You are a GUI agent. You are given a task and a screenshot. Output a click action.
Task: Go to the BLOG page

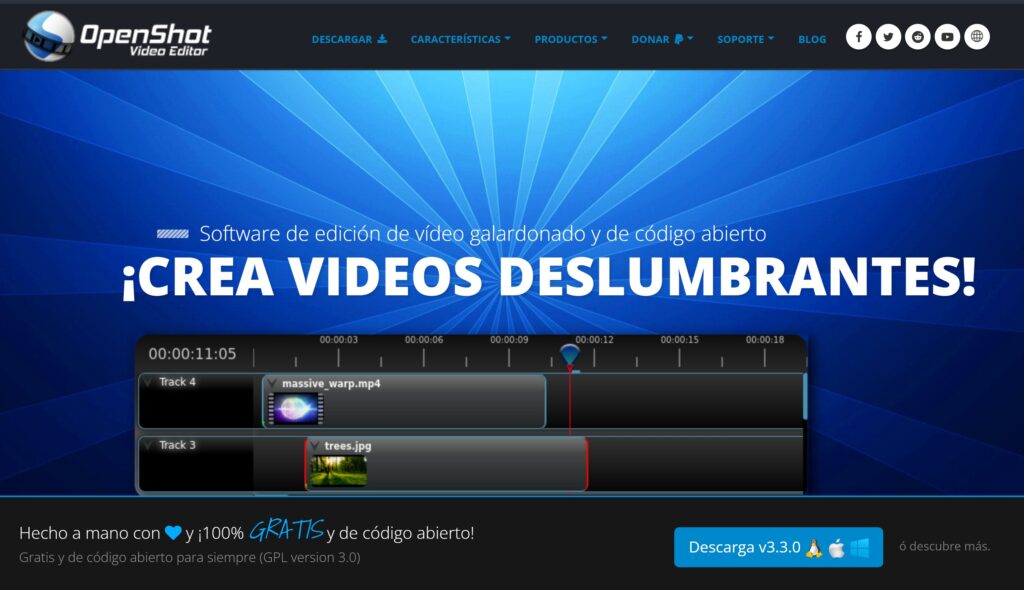(812, 39)
